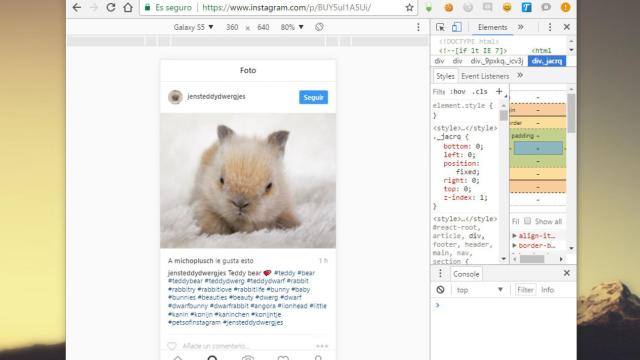640x360 pixels.
Task: Toggle the .cls class editor option
Action: [x=480, y=91]
